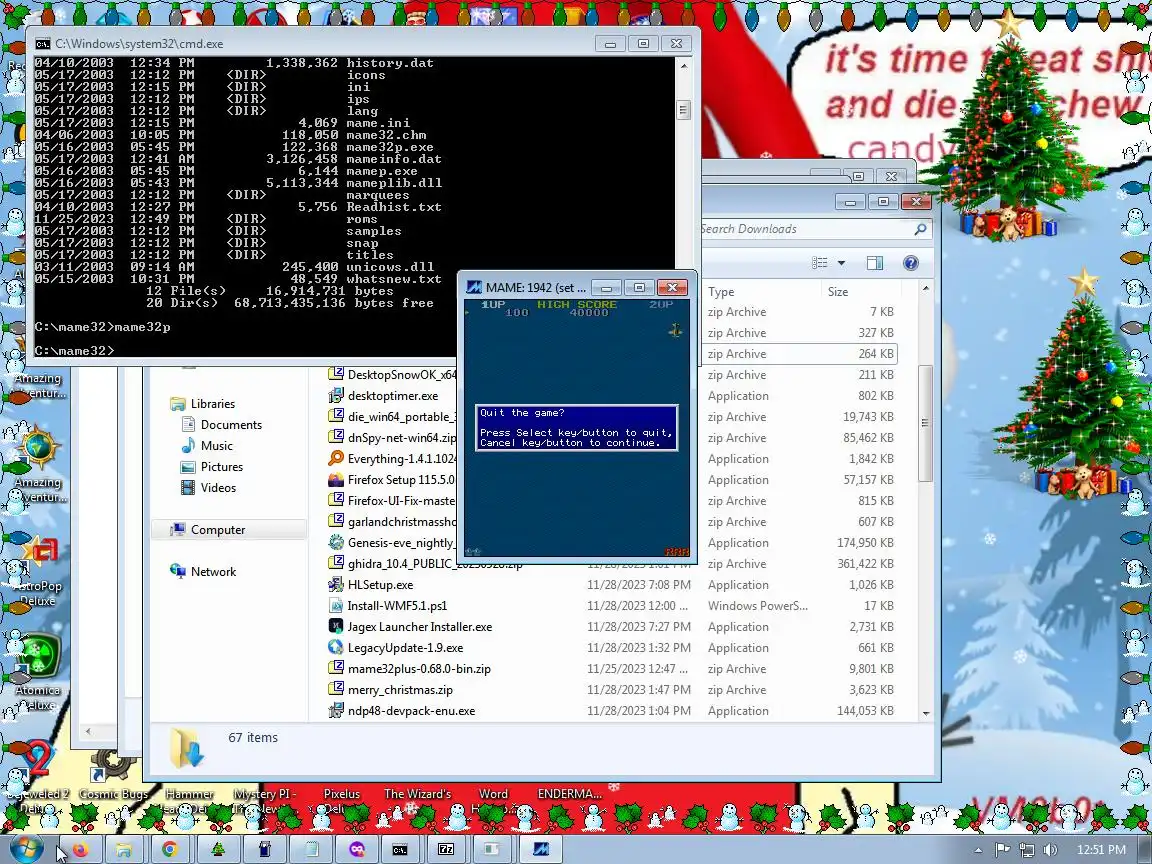Click the 12:51 PM taskbar clock

click(1101, 850)
